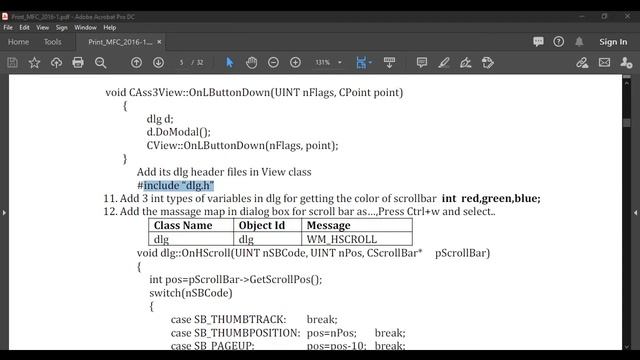Click the stamp tool icon
Screen dimensions: 640x360
(x=488, y=62)
